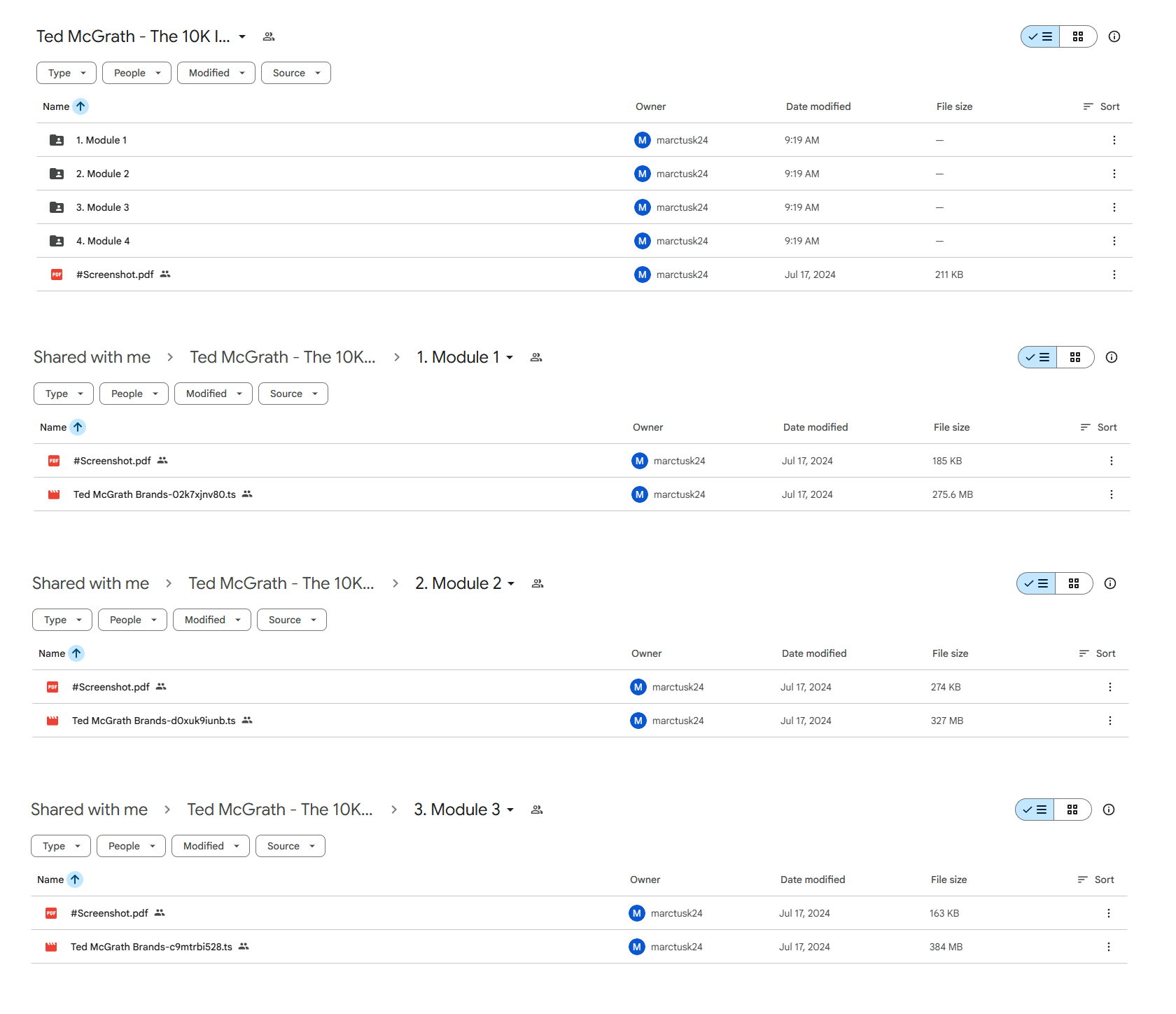
Task: Open Modified filter in top folder panel
Action: coord(216,73)
